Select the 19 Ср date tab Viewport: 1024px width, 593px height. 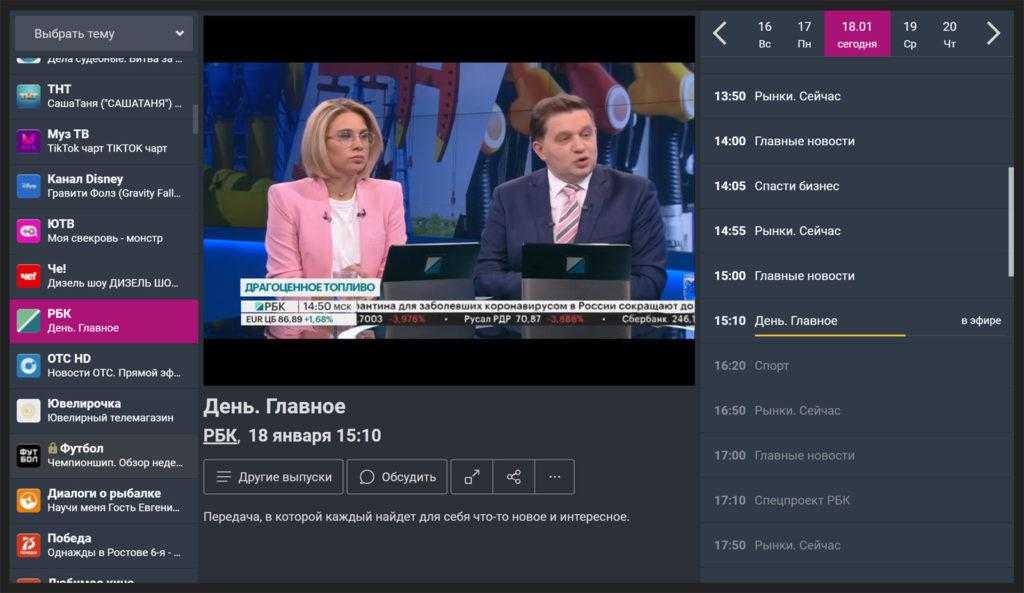[910, 34]
